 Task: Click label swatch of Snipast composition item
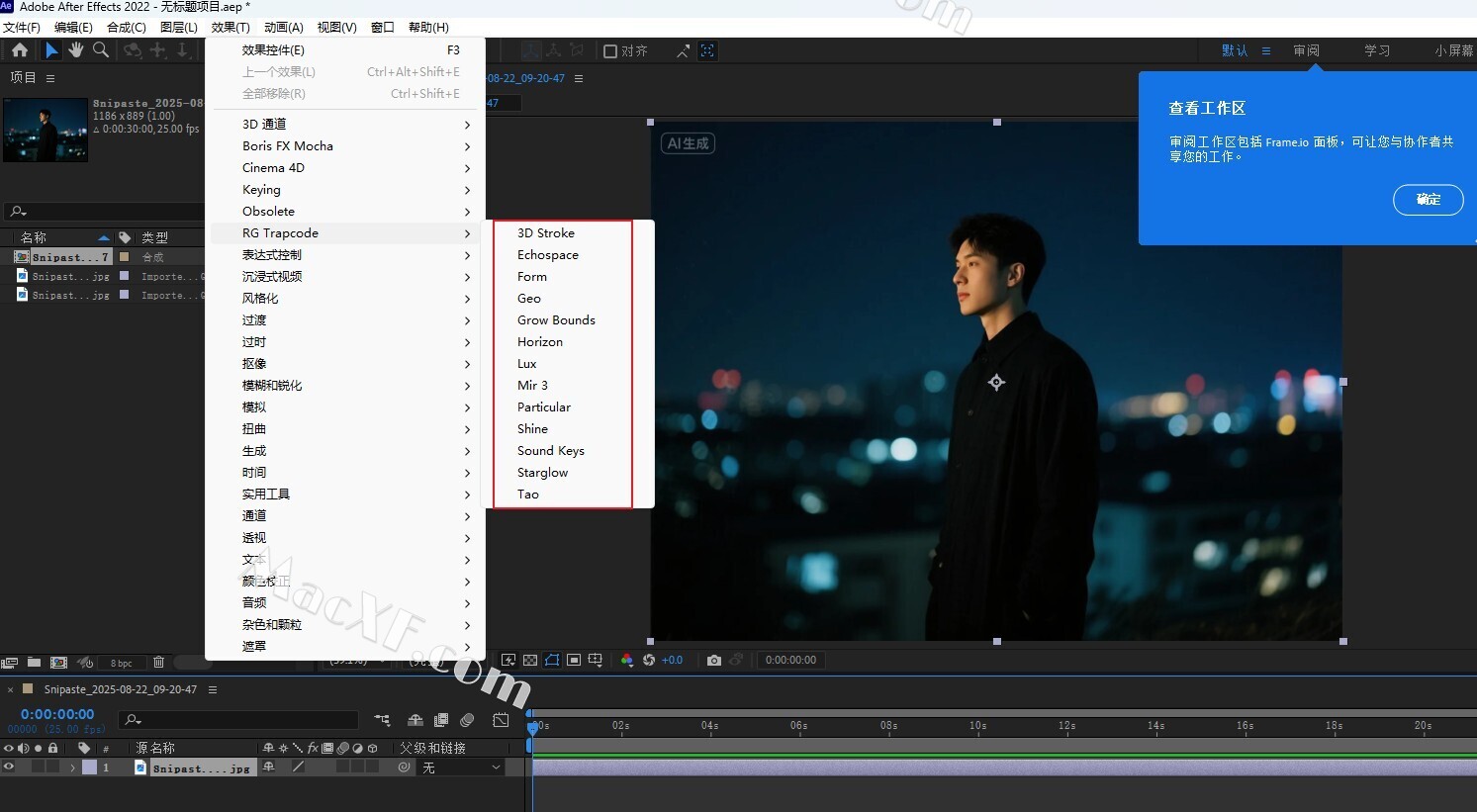124,257
